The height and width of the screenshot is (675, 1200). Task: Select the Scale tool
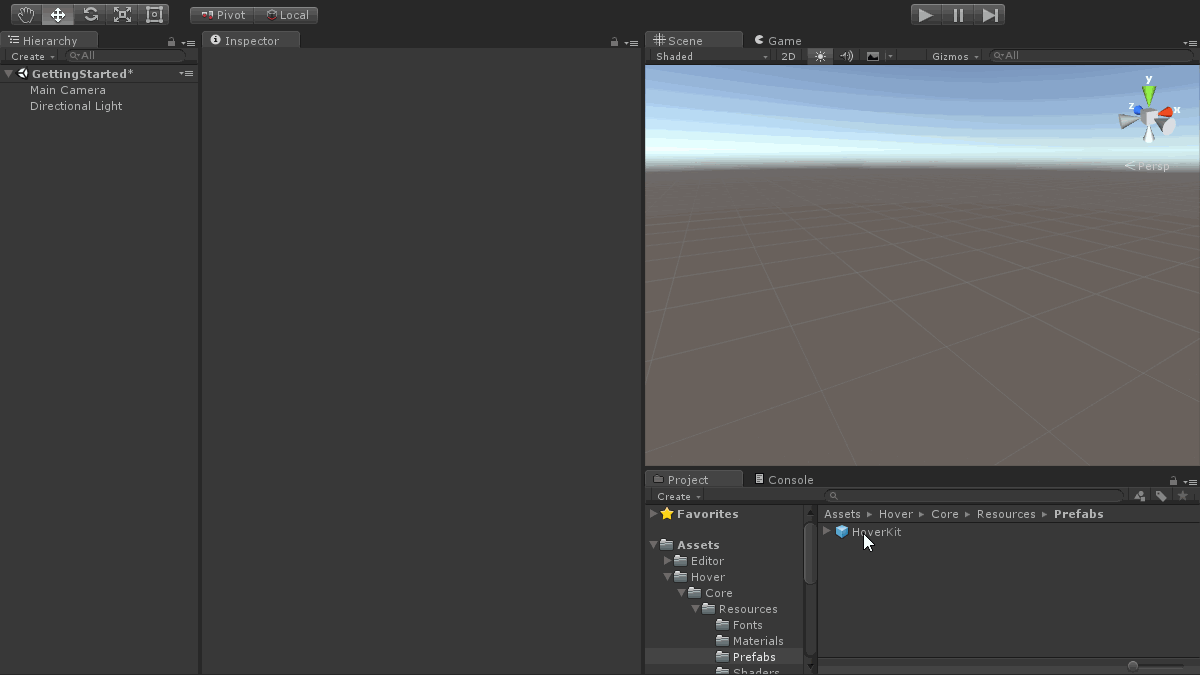[122, 15]
